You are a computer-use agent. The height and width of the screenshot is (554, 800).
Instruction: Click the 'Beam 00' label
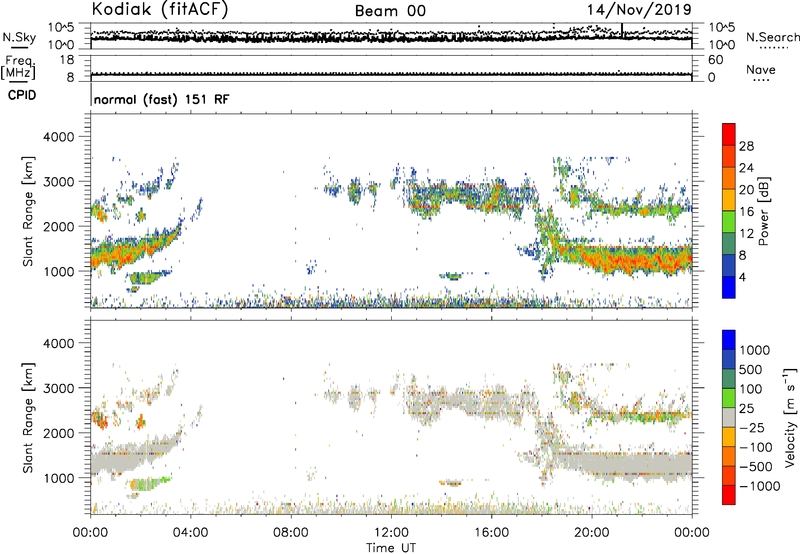pyautogui.click(x=390, y=11)
